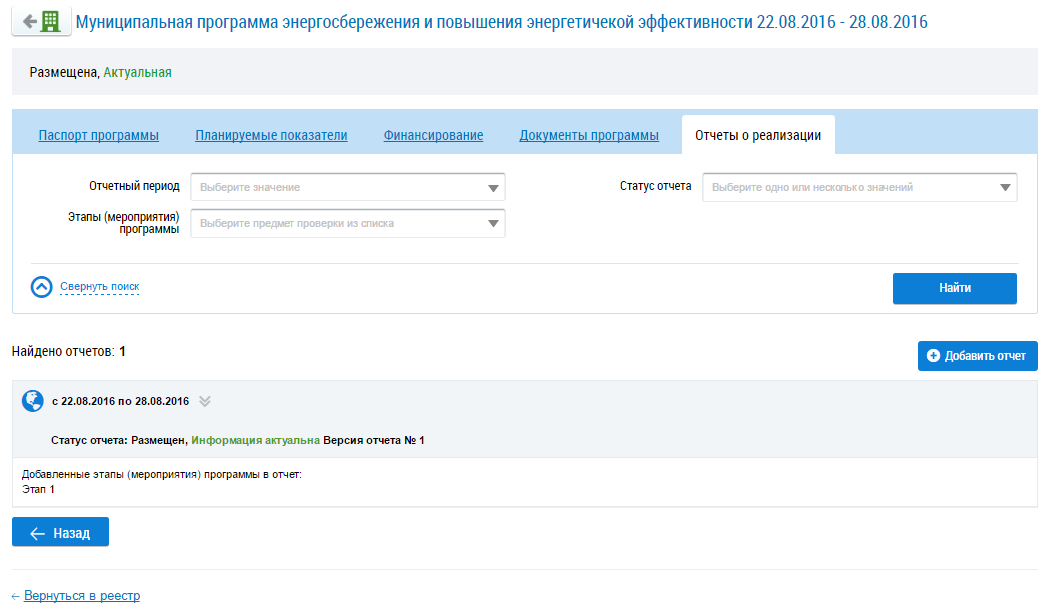Open the Статус отчета dropdown
Screen dimensions: 1050x612
pyautogui.click(x=859, y=187)
